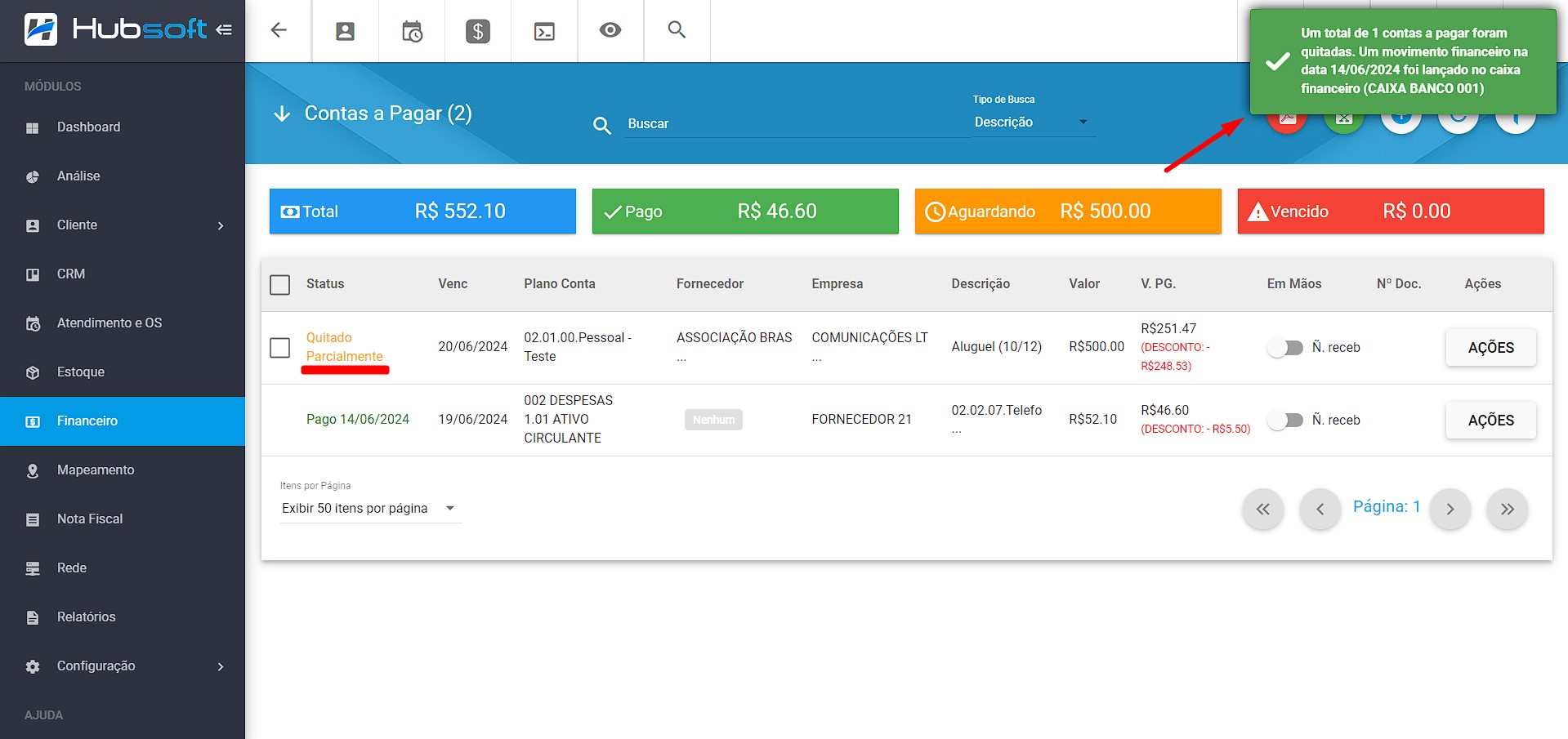Collapse the Hubsoft sidebar menu arrow

pos(224,30)
